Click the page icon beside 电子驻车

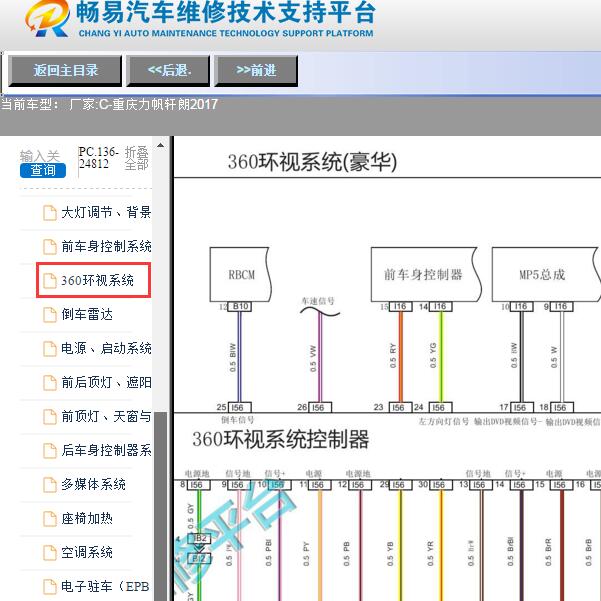coord(49,586)
